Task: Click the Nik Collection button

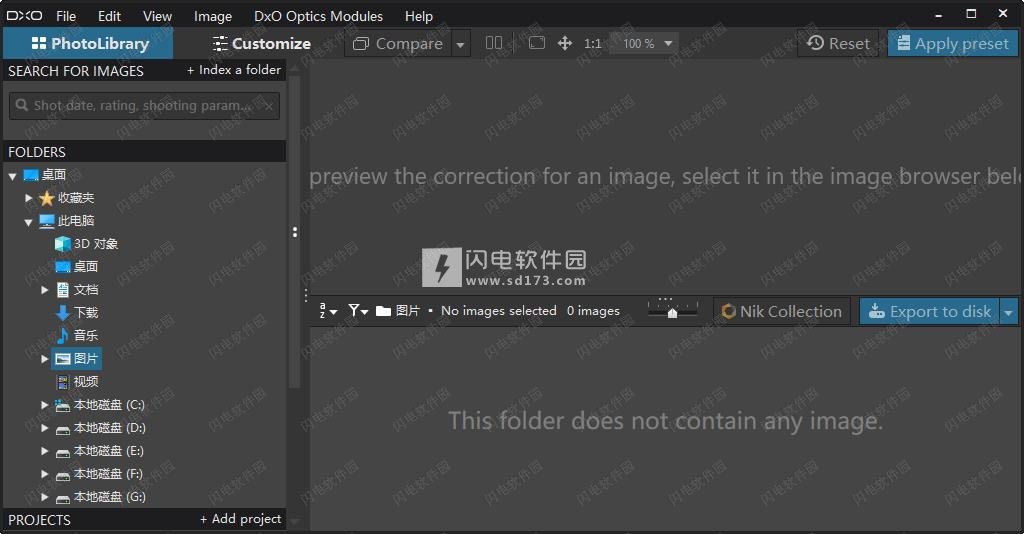Action: pos(782,311)
